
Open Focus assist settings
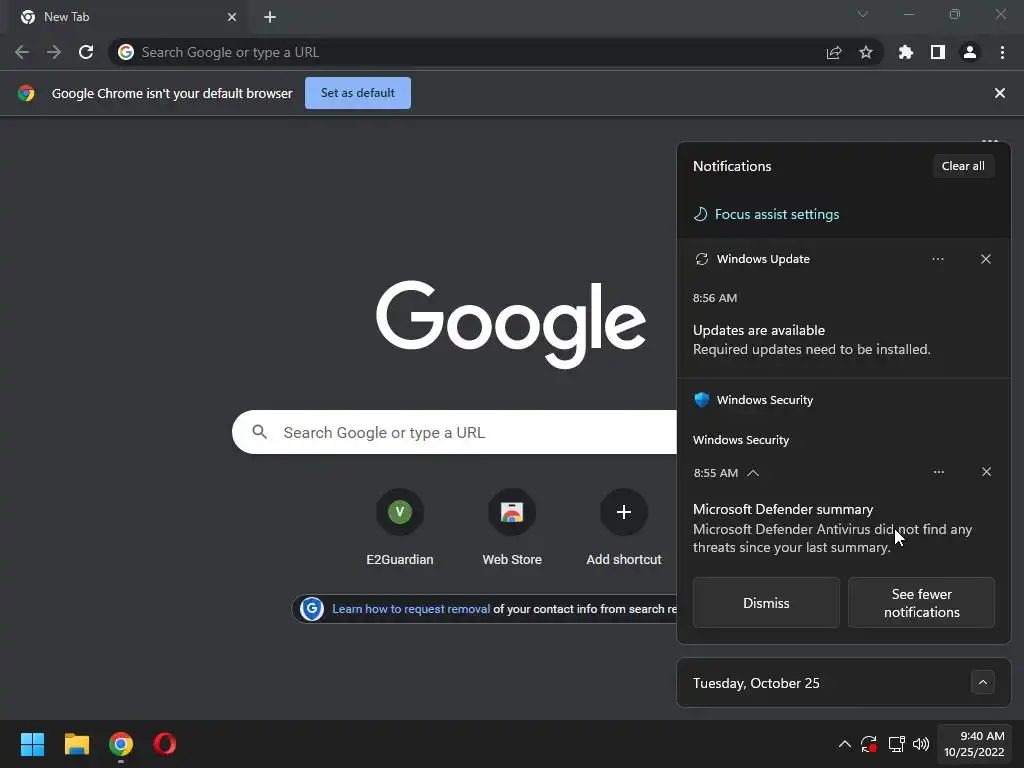coord(766,214)
